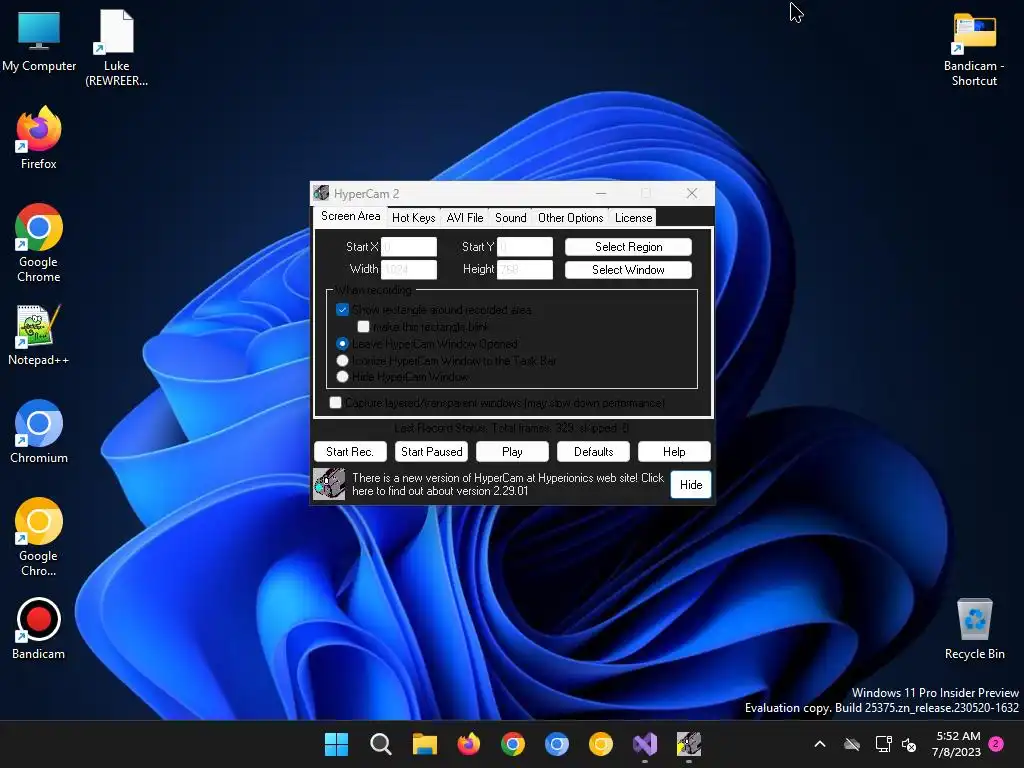Click the Start Y input field

pyautogui.click(x=525, y=247)
